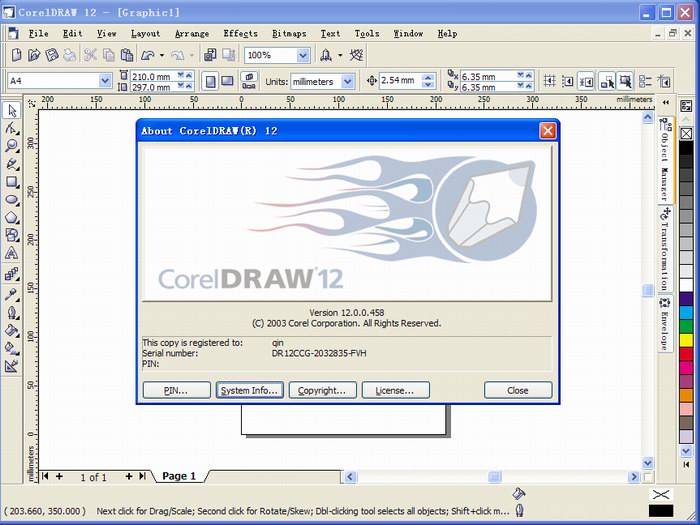This screenshot has height=525, width=700.
Task: Click the PIN... button
Action: pos(176,390)
